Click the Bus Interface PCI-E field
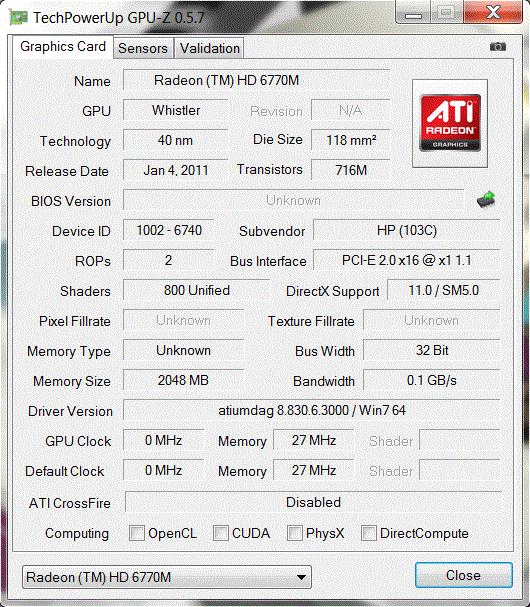The image size is (530, 607). pyautogui.click(x=407, y=260)
